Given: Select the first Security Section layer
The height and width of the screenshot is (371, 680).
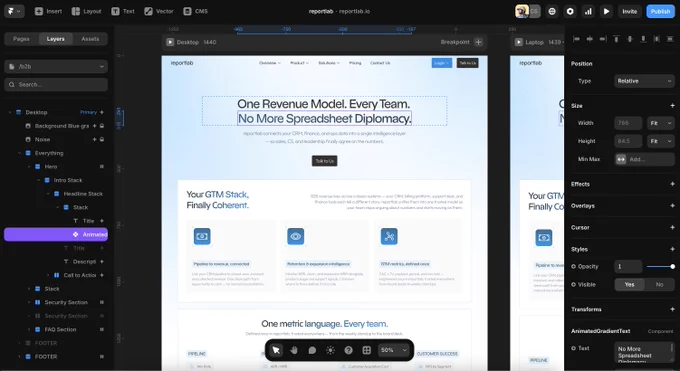Looking at the screenshot, I should point(66,302).
